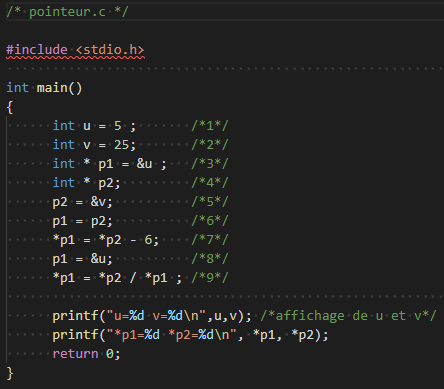Image resolution: width=444 pixels, height=389 pixels.
Task: Click the /*9*/ comment
Action: click(210, 278)
